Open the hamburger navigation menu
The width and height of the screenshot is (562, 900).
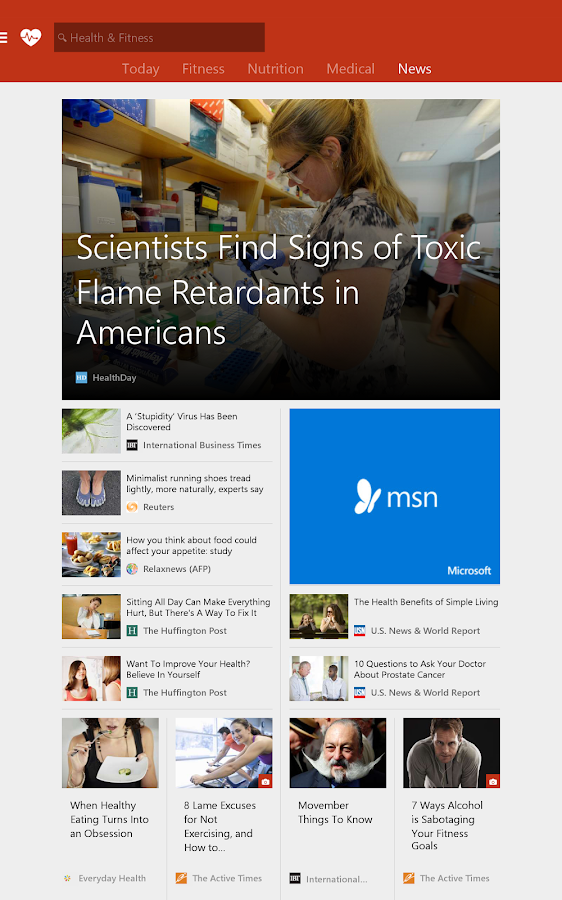[3, 38]
